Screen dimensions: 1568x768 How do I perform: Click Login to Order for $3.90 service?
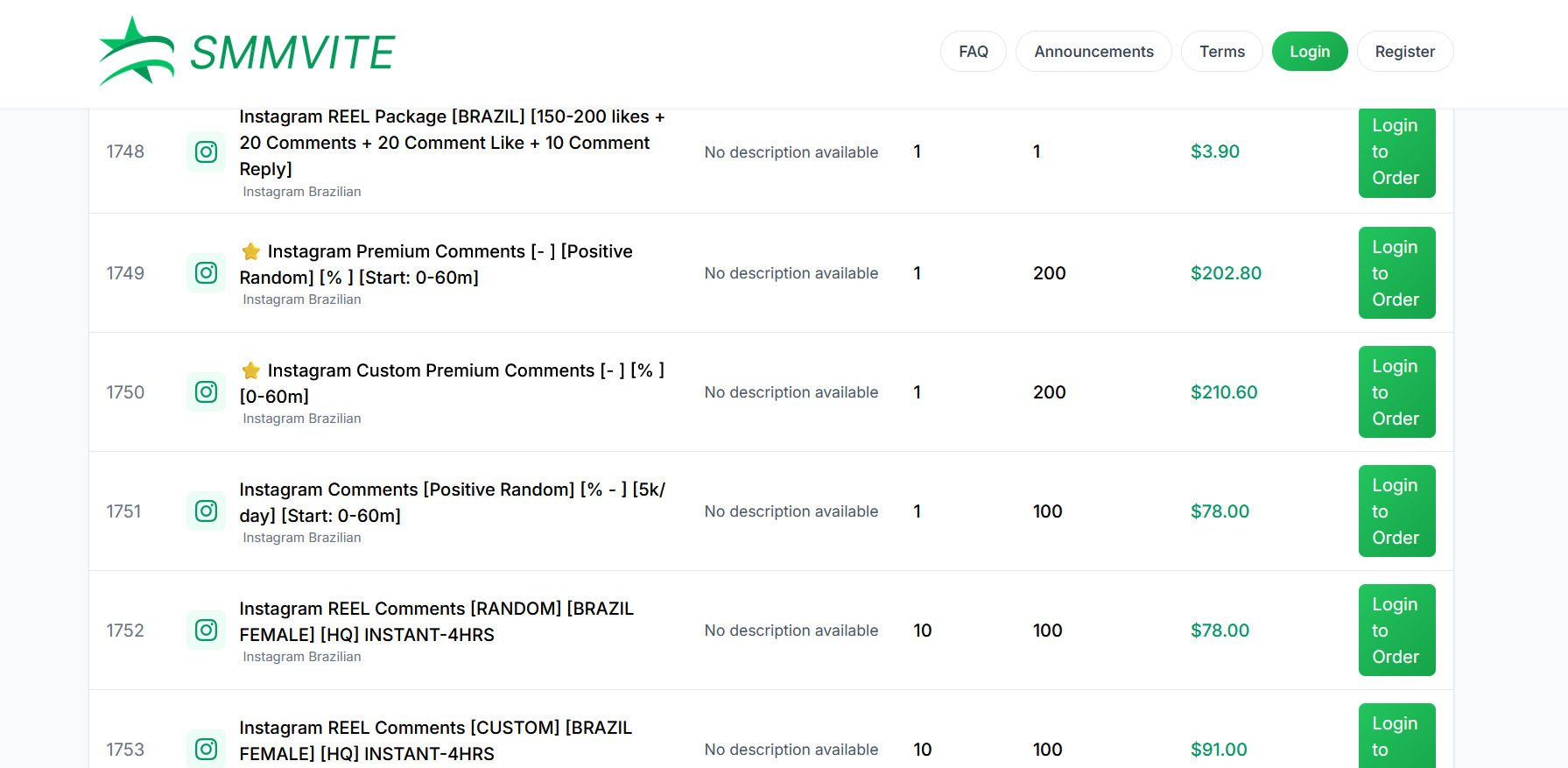click(x=1396, y=152)
